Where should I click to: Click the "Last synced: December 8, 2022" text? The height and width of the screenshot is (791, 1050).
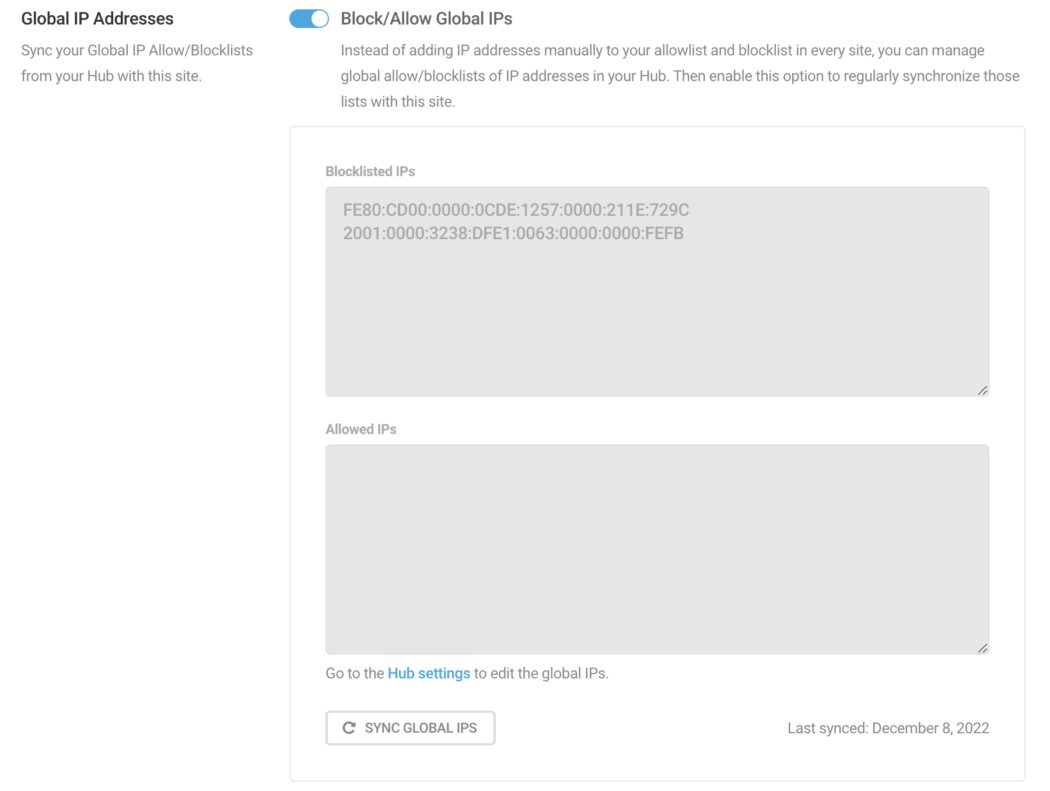(888, 728)
